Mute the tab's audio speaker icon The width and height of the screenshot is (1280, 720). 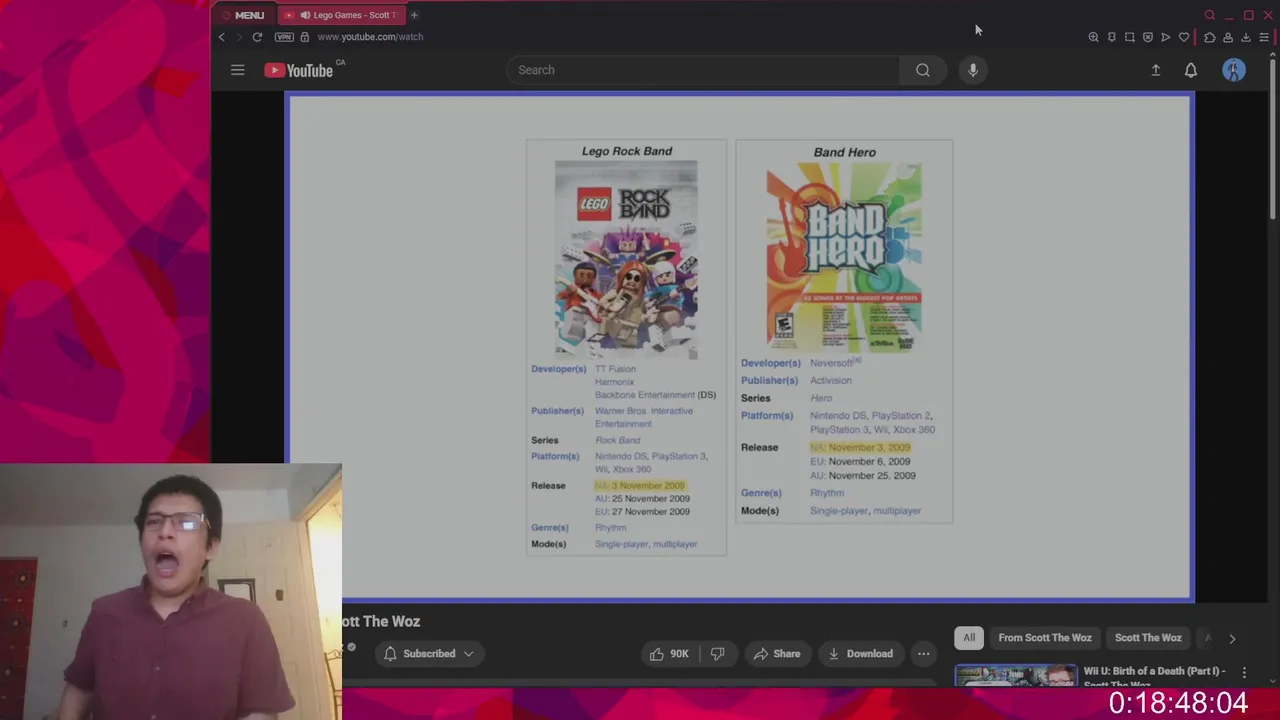point(305,15)
